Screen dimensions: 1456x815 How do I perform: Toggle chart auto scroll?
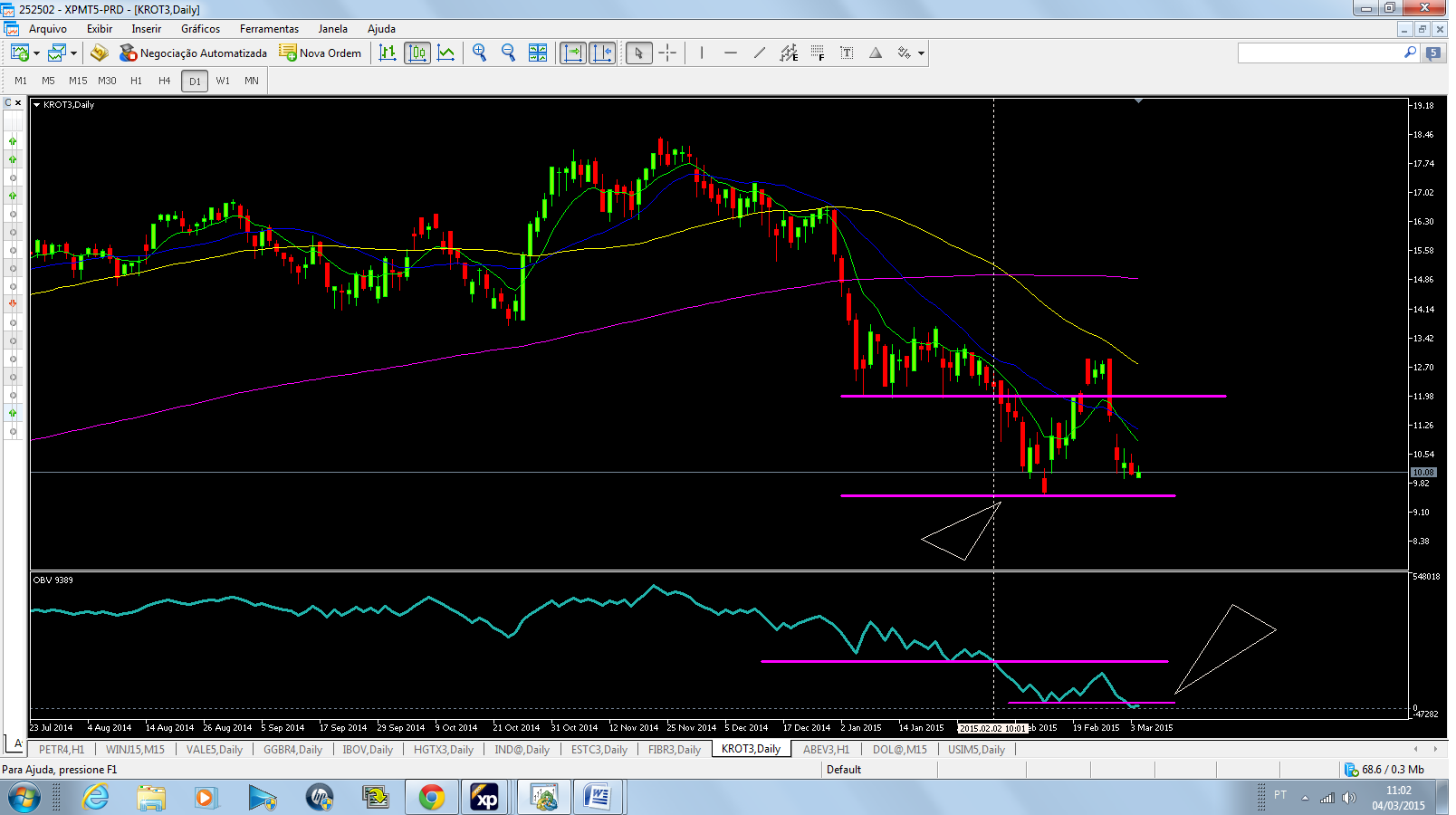[x=573, y=53]
